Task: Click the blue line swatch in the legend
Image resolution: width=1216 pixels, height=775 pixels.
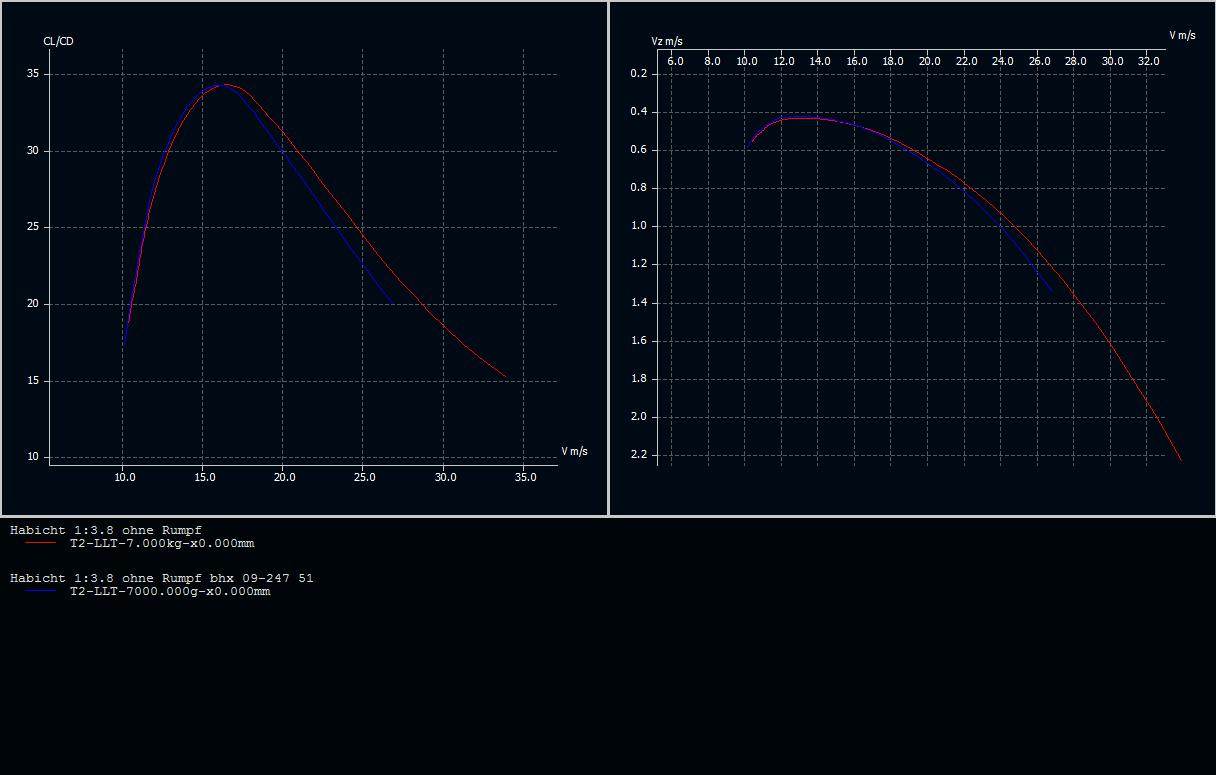Action: [40, 591]
